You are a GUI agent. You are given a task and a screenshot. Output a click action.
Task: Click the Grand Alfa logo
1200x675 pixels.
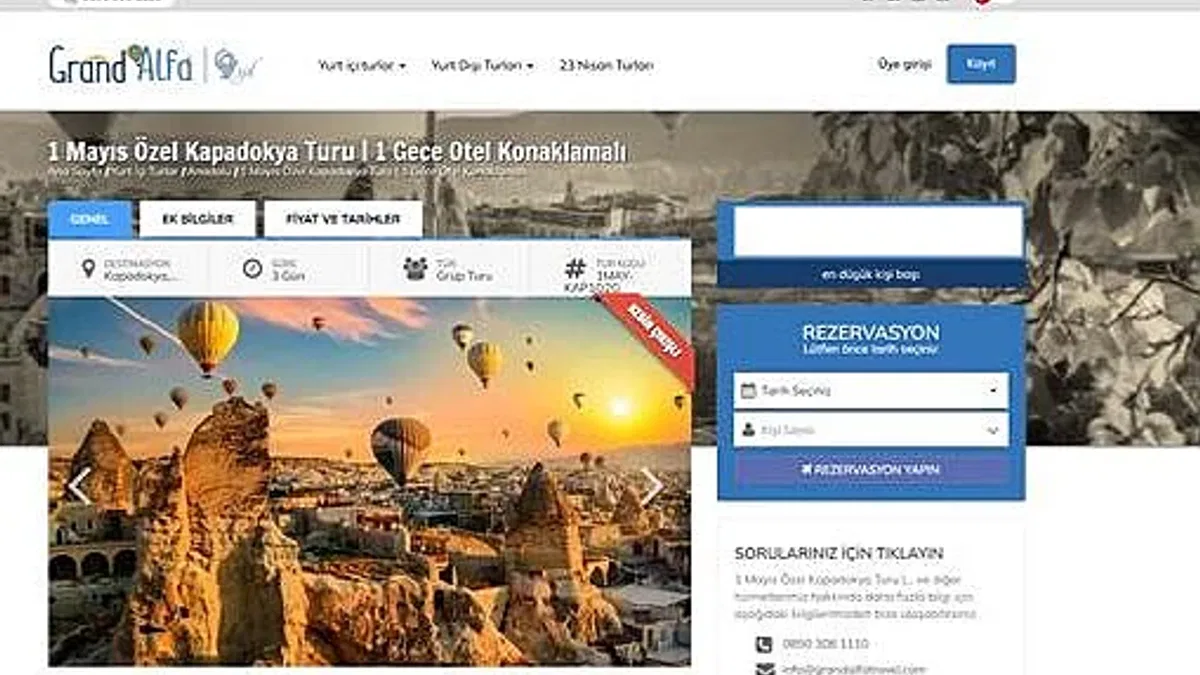pyautogui.click(x=155, y=65)
